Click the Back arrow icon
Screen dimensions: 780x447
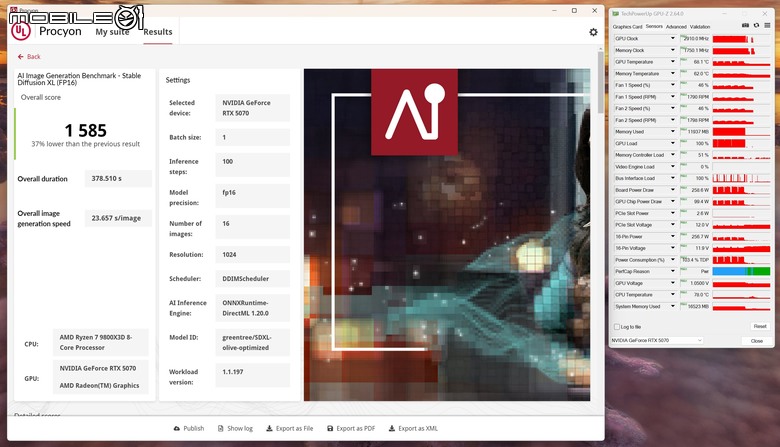(20, 57)
